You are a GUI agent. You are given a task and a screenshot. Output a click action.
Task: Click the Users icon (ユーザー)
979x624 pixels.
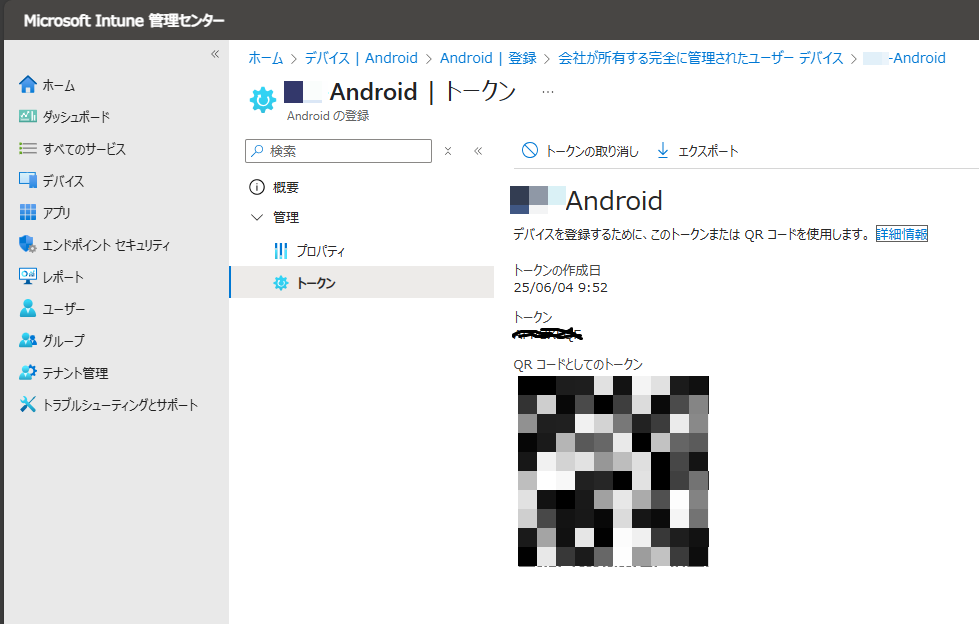pos(27,308)
